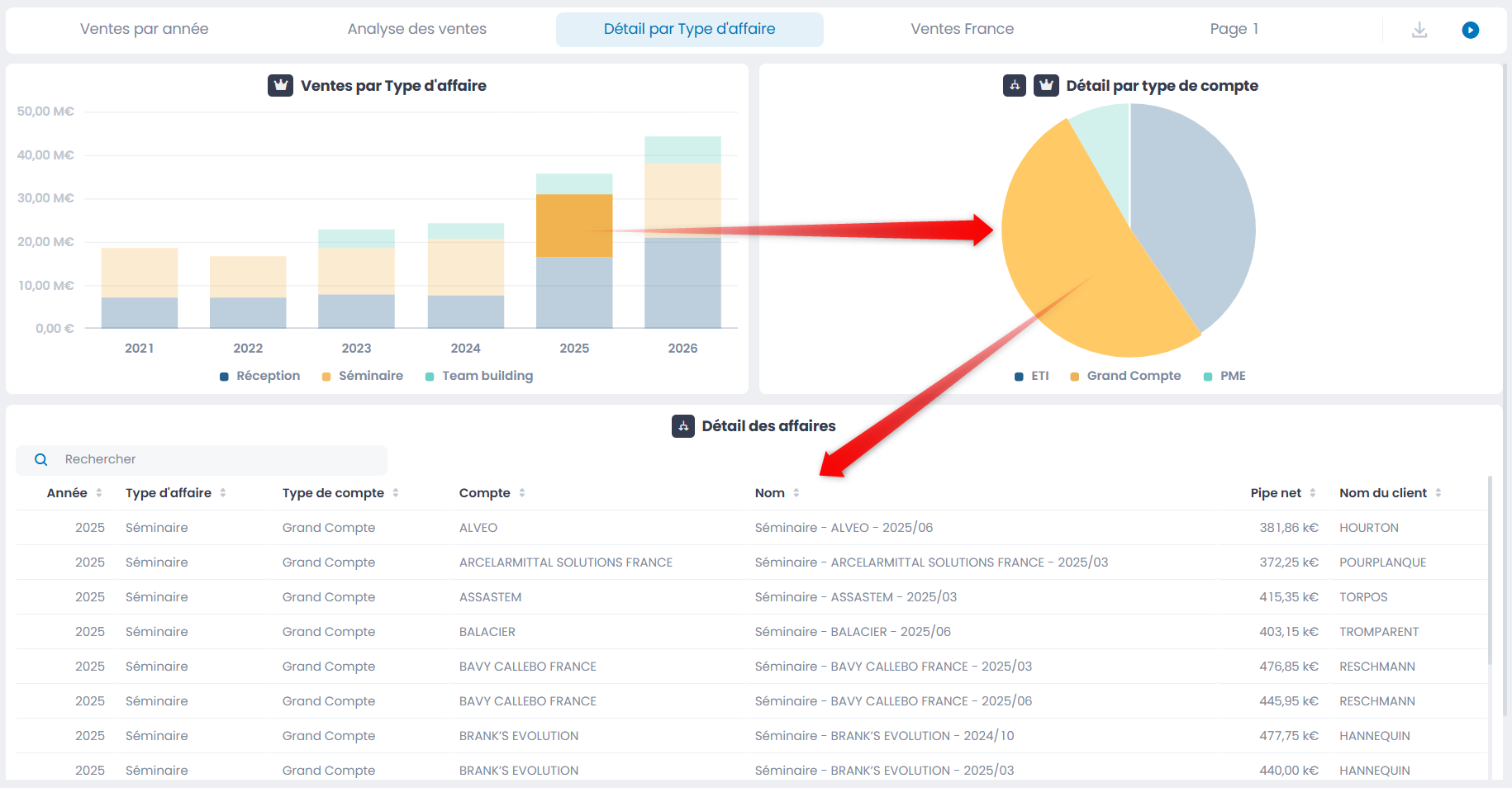Select the orange Séminaire 2025 bar segment
The image size is (1512, 788).
coord(574,225)
